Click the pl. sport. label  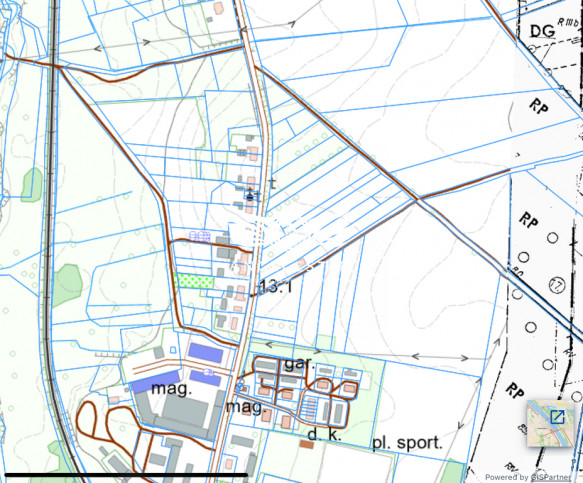[x=408, y=443]
